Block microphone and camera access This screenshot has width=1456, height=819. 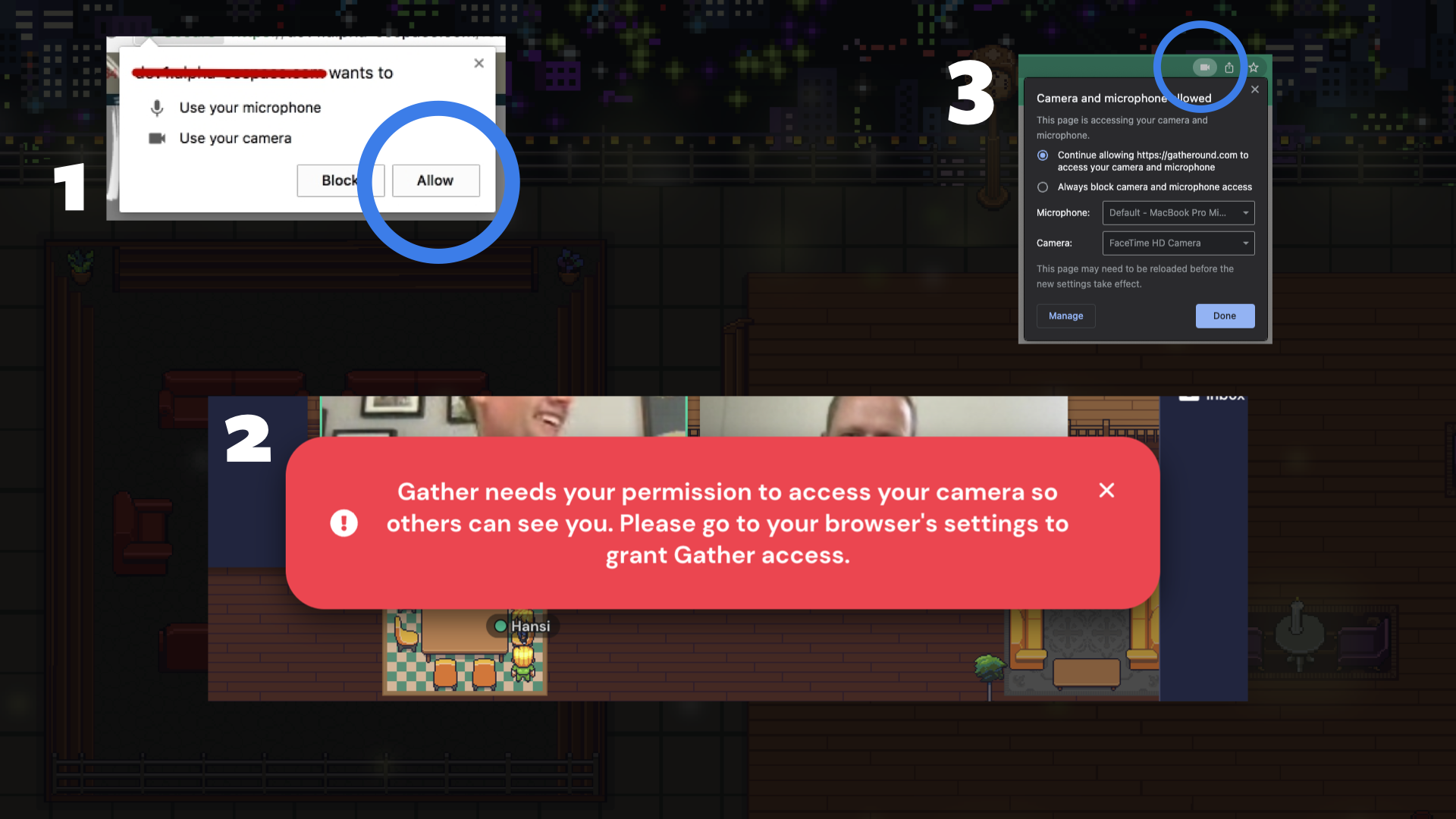(339, 180)
